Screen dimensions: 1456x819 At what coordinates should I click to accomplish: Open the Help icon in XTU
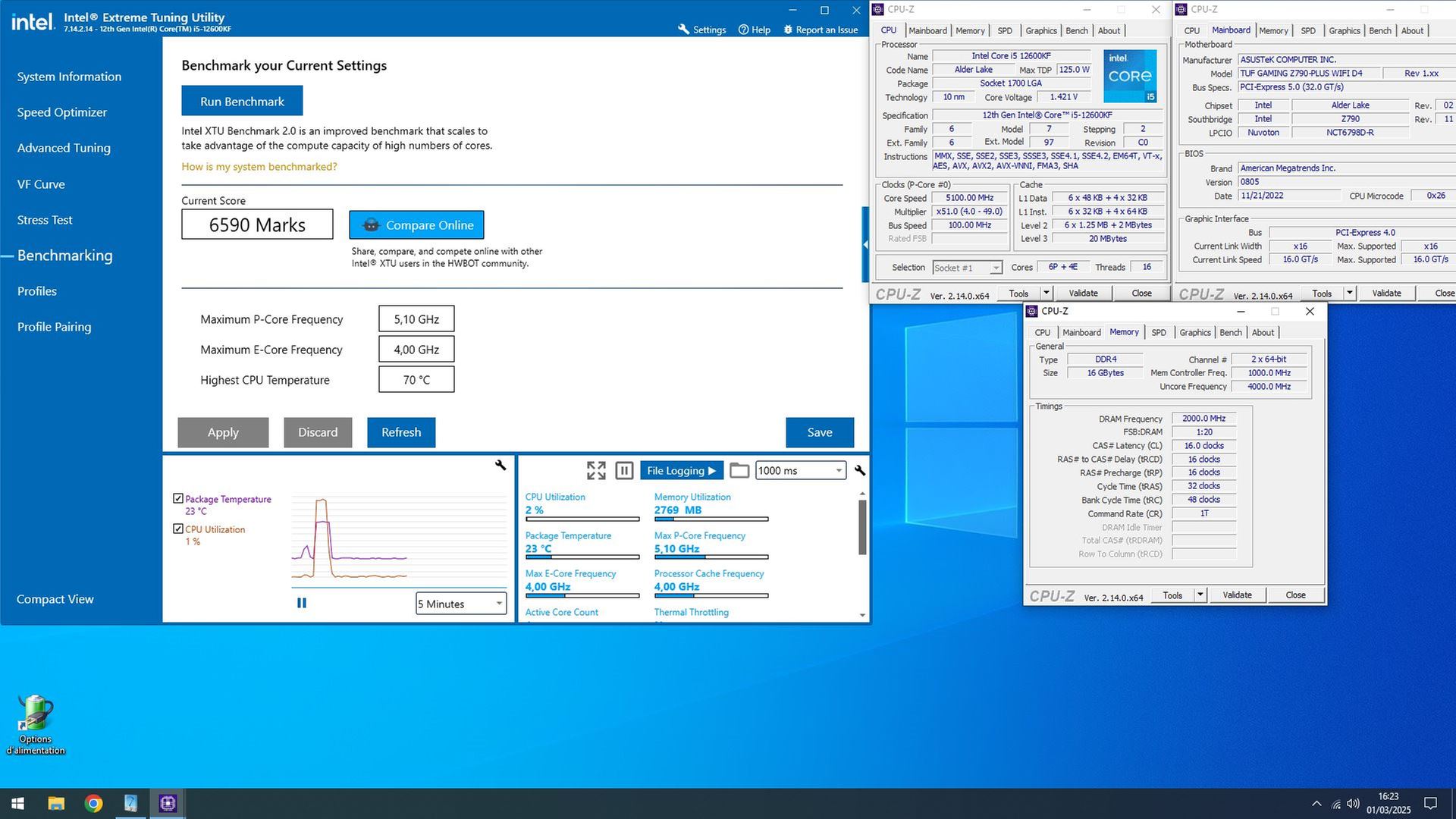click(743, 30)
